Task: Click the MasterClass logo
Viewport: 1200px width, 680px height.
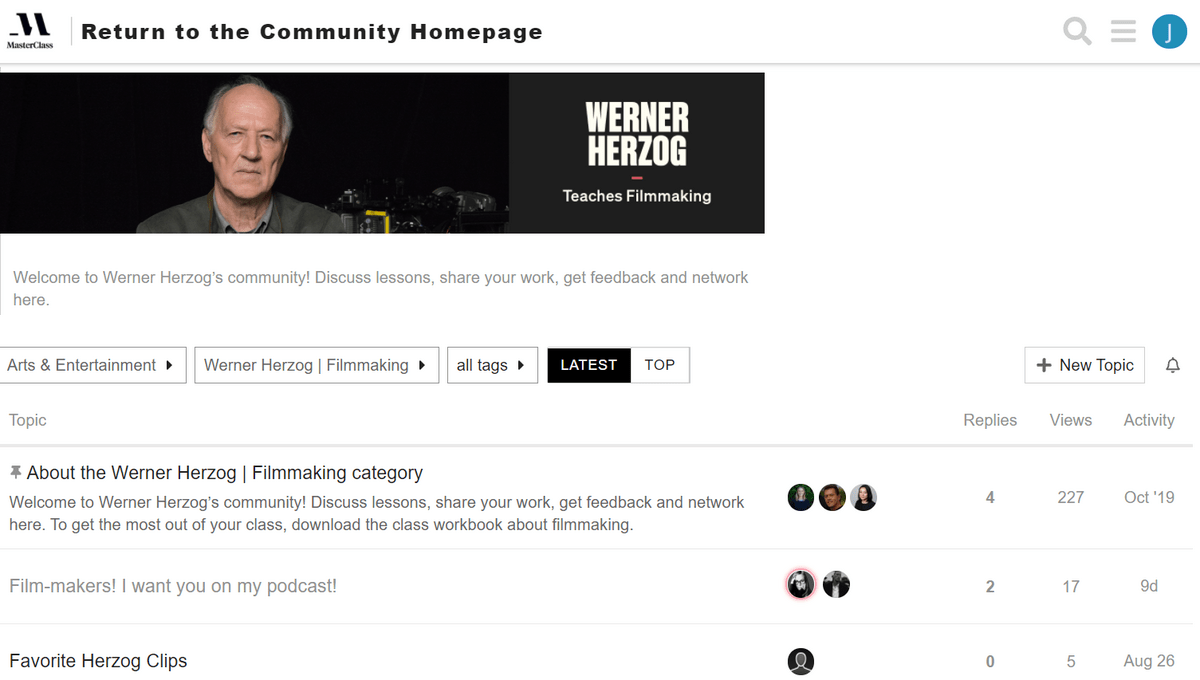Action: (x=29, y=32)
